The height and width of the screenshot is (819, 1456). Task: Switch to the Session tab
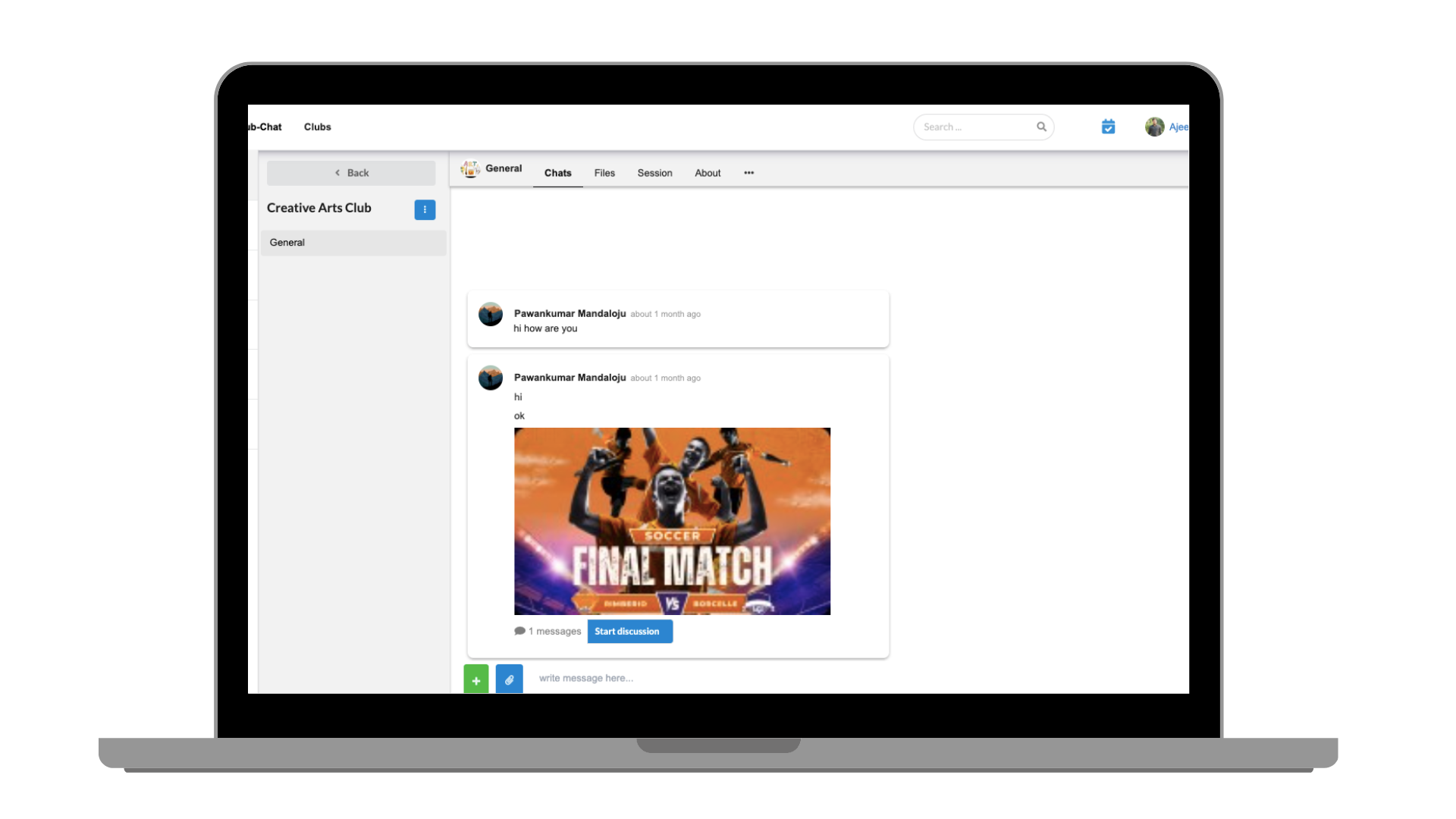(x=654, y=172)
